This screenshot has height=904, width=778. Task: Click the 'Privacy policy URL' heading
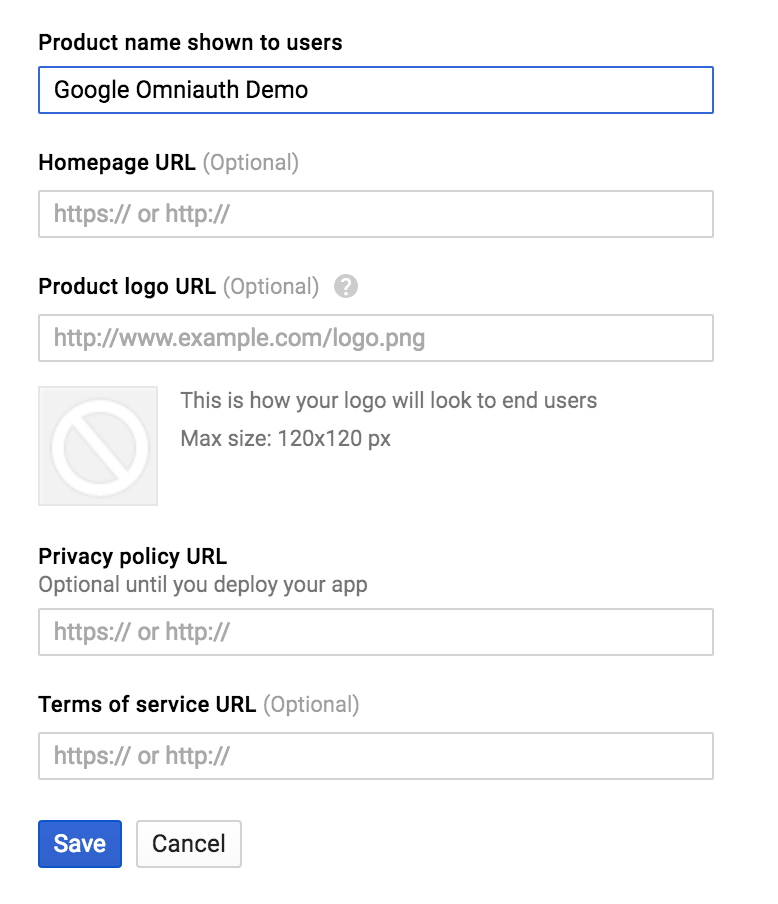click(x=133, y=557)
